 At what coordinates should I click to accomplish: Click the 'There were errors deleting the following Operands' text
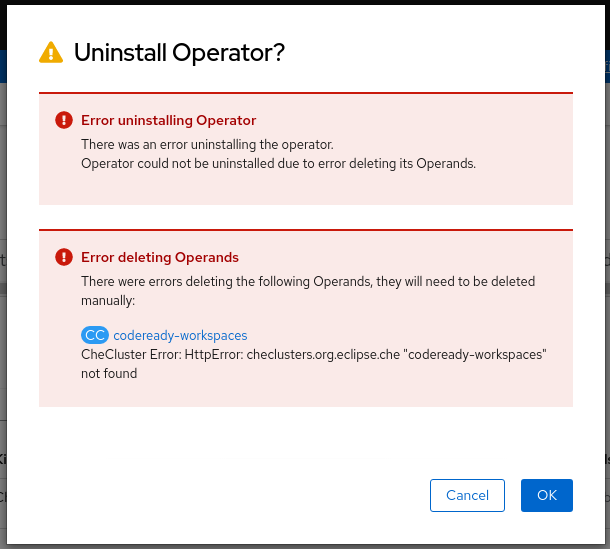[x=308, y=291]
